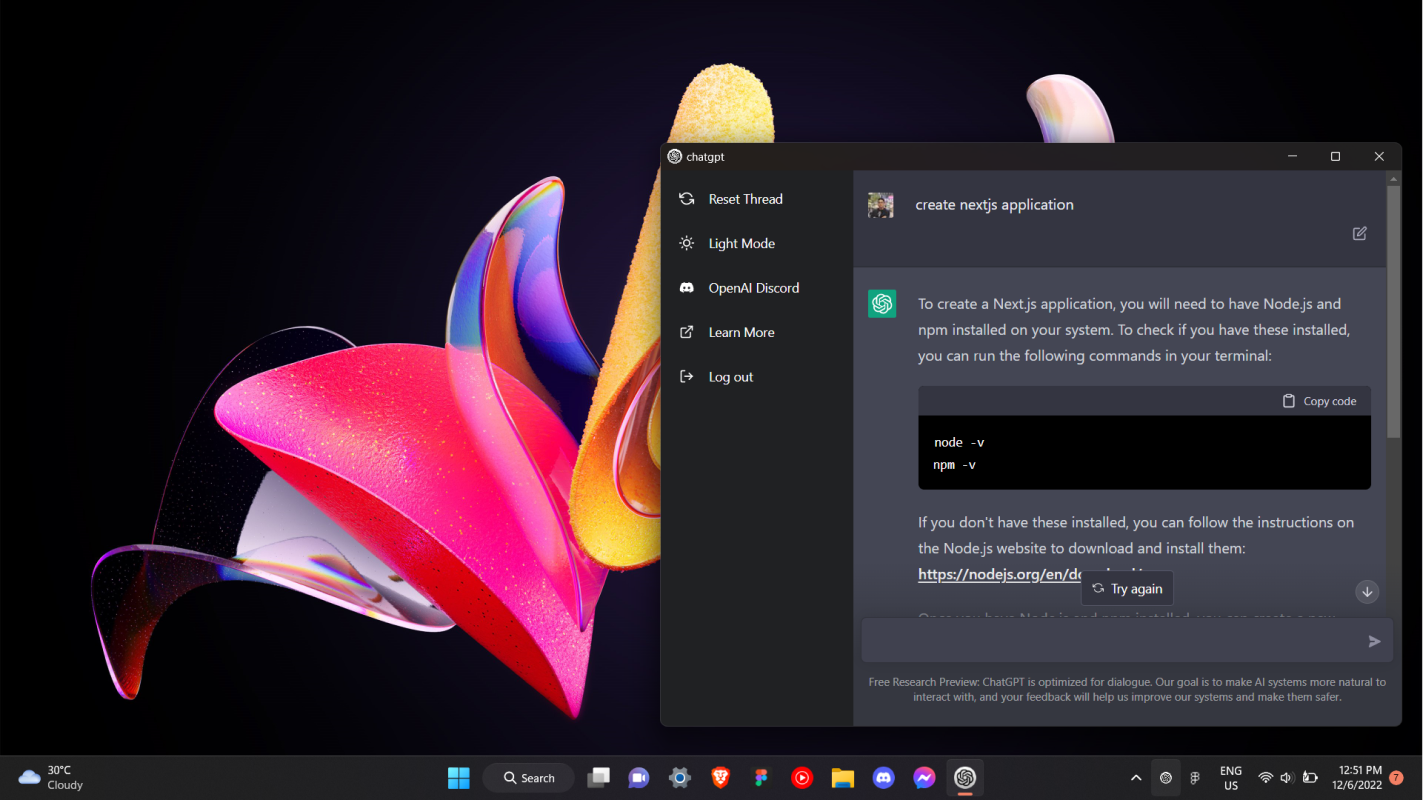The image size is (1423, 800).
Task: Open the Windows Start menu
Action: (x=459, y=778)
